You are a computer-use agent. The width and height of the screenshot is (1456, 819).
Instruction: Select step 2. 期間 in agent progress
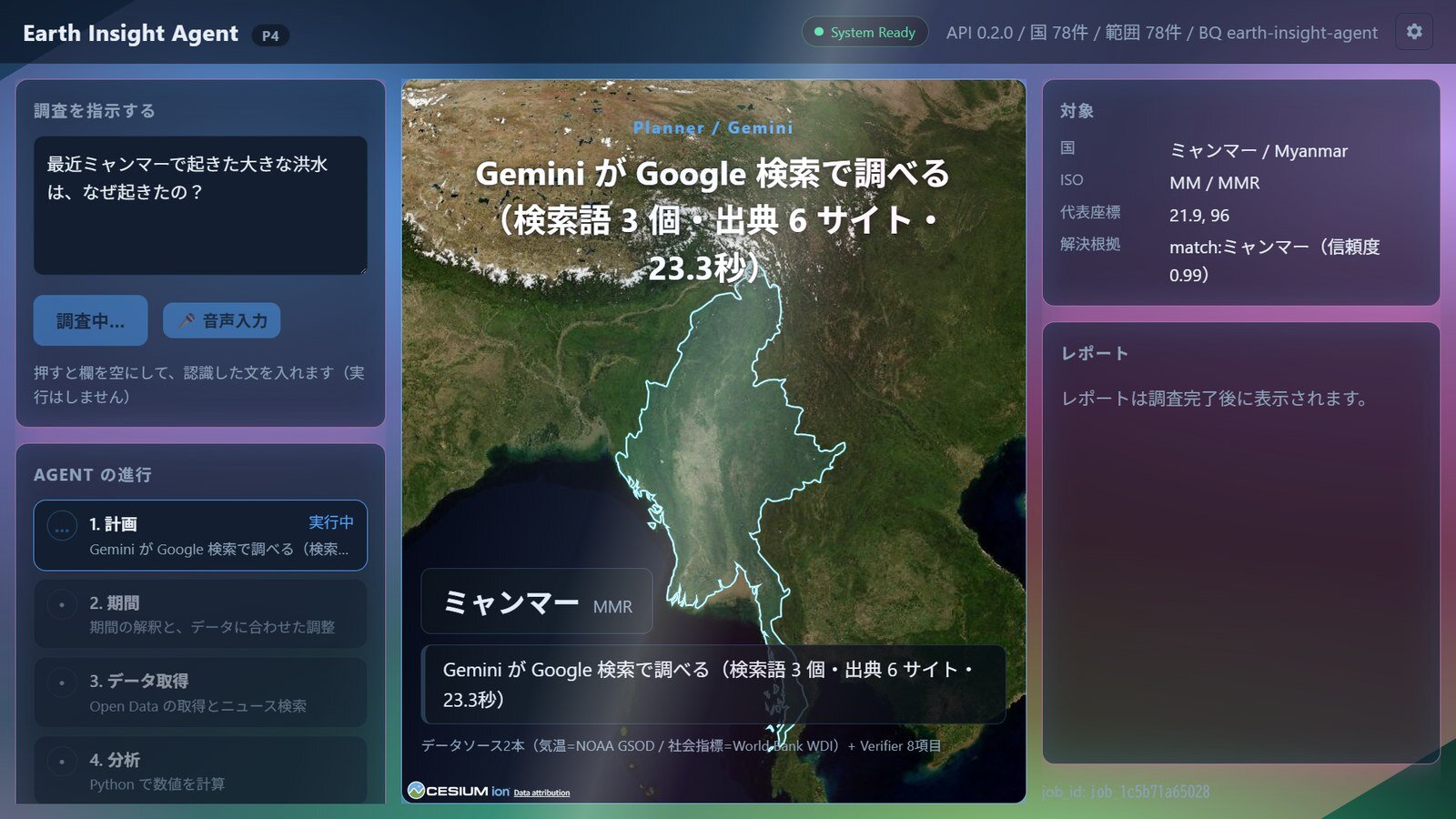(200, 614)
